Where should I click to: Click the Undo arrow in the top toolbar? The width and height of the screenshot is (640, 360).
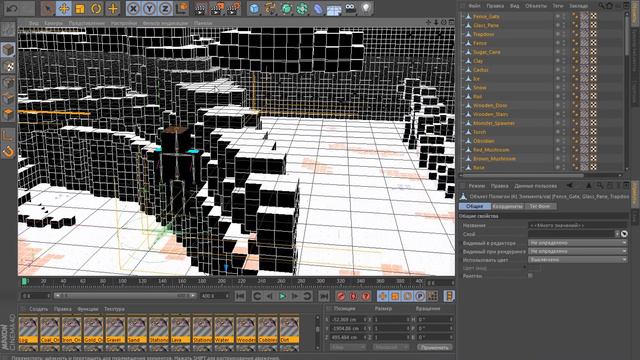pyautogui.click(x=13, y=9)
